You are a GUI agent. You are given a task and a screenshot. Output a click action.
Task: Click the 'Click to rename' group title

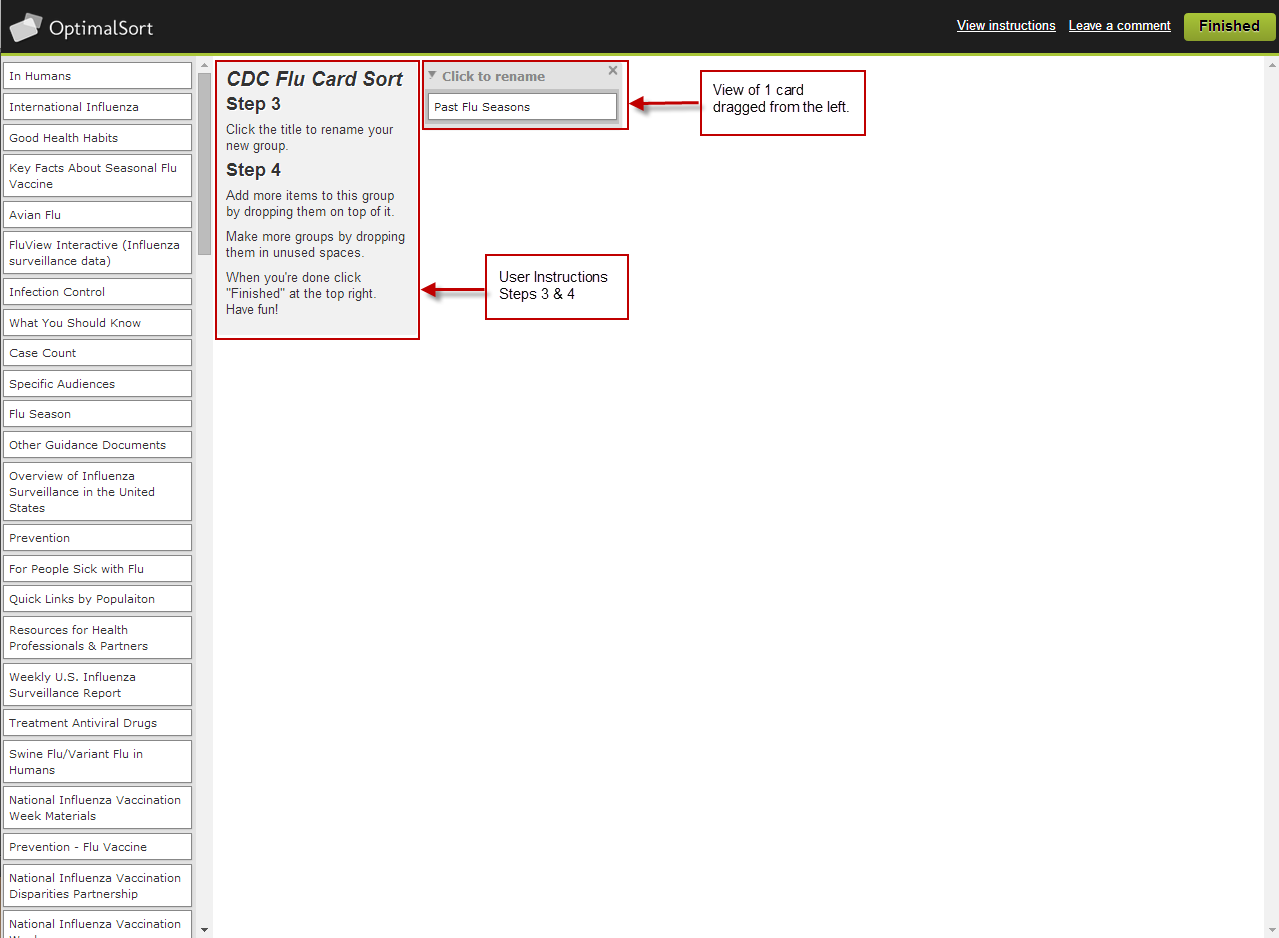[493, 76]
